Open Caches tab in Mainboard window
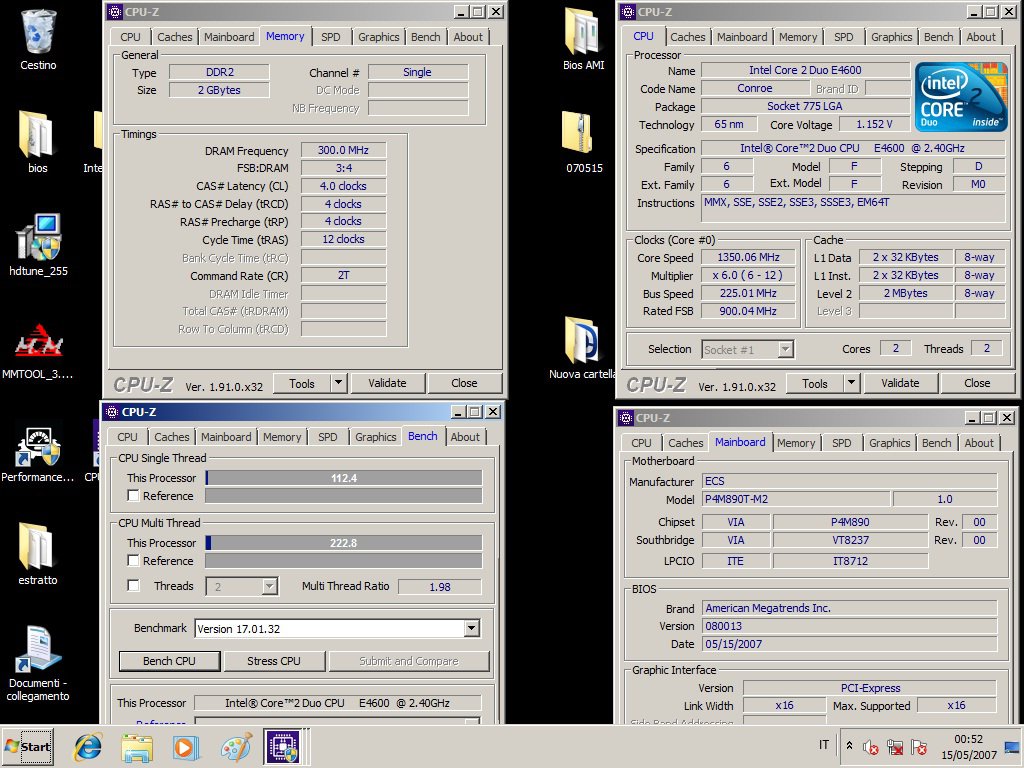Viewport: 1024px width, 768px height. [685, 443]
